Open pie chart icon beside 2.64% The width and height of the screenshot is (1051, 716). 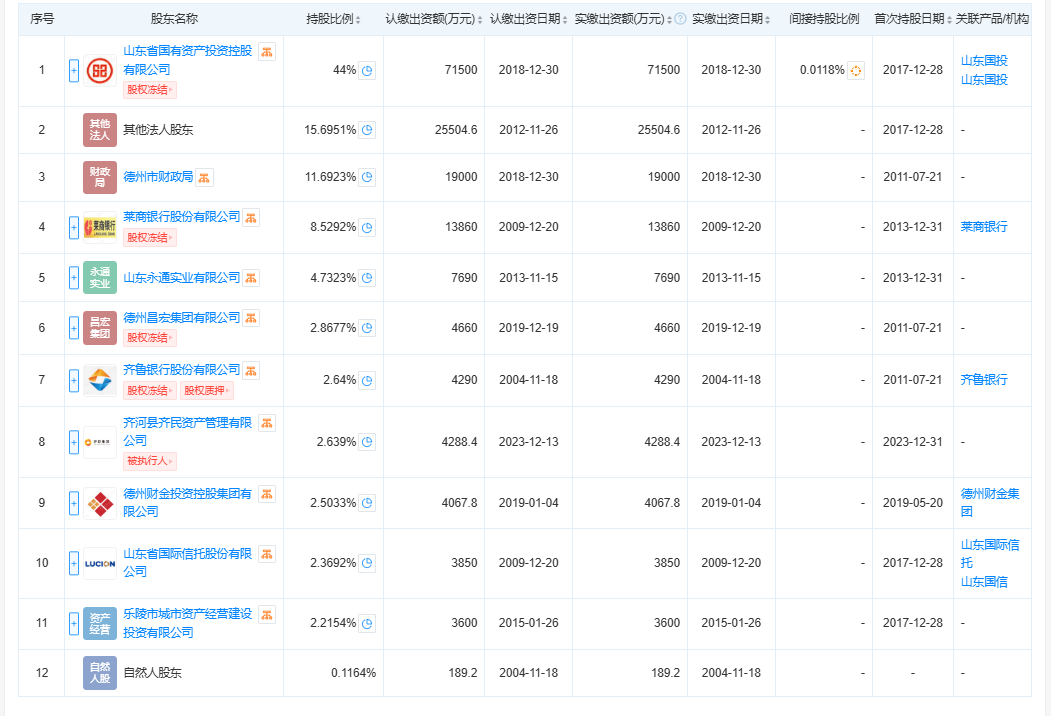[x=367, y=380]
